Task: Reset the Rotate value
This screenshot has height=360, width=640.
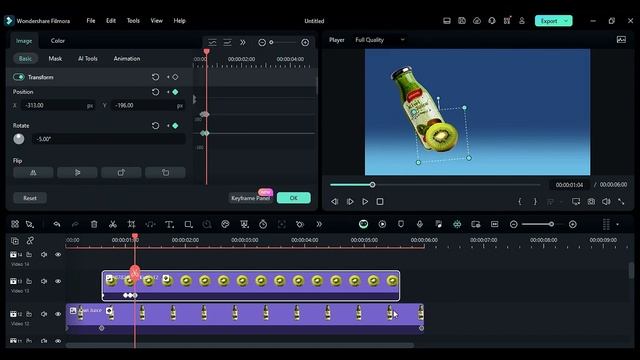Action: 156,126
